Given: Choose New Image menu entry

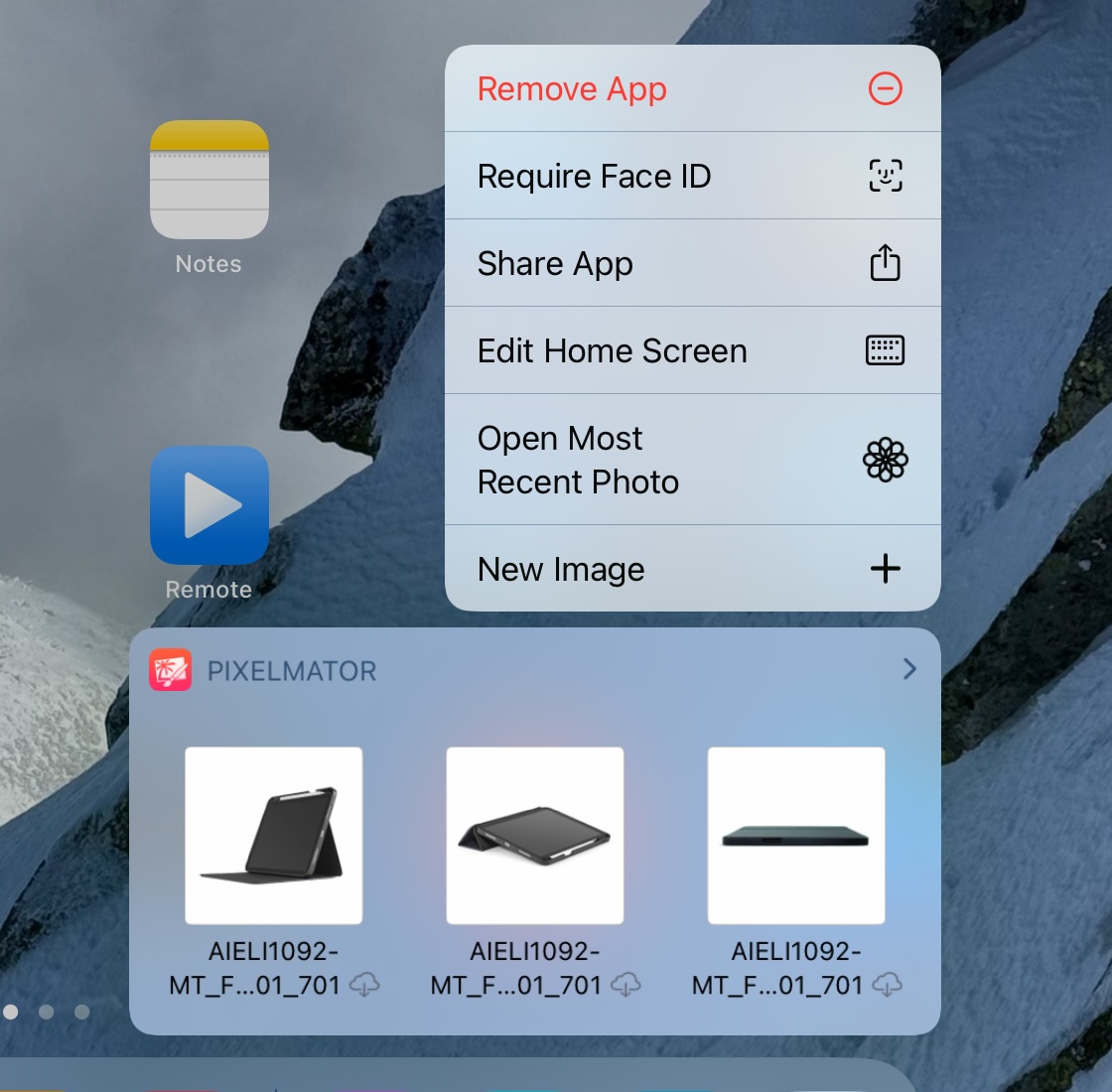Looking at the screenshot, I should coord(693,569).
